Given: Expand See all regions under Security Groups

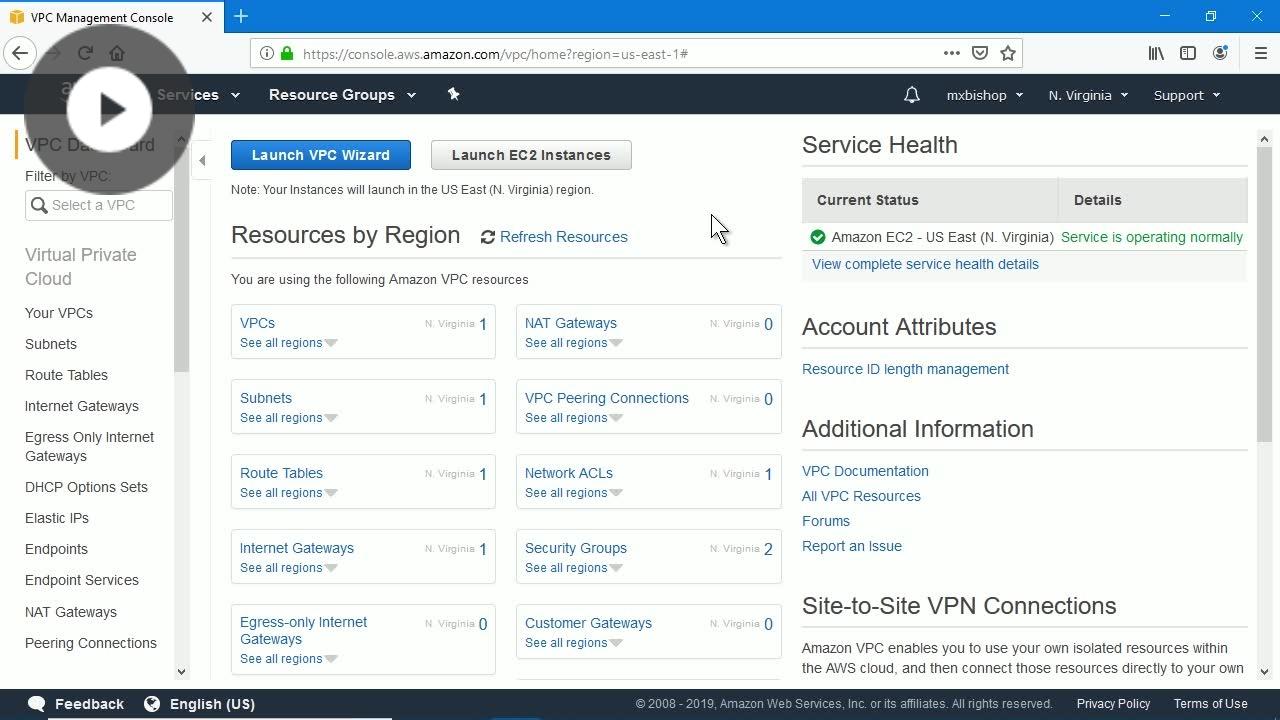Looking at the screenshot, I should (x=573, y=568).
